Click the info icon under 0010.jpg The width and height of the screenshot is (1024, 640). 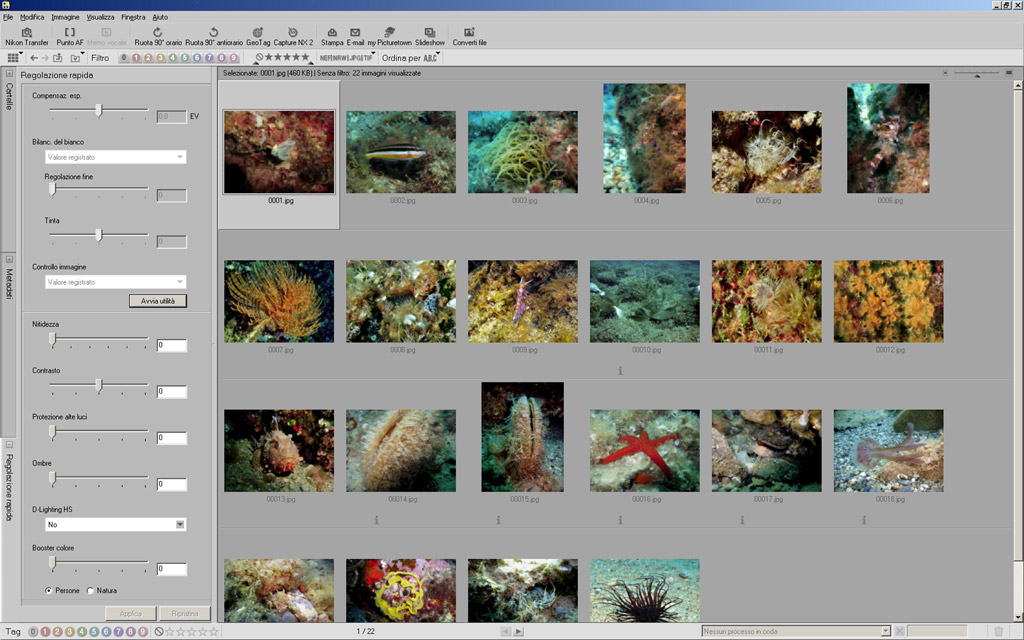620,371
